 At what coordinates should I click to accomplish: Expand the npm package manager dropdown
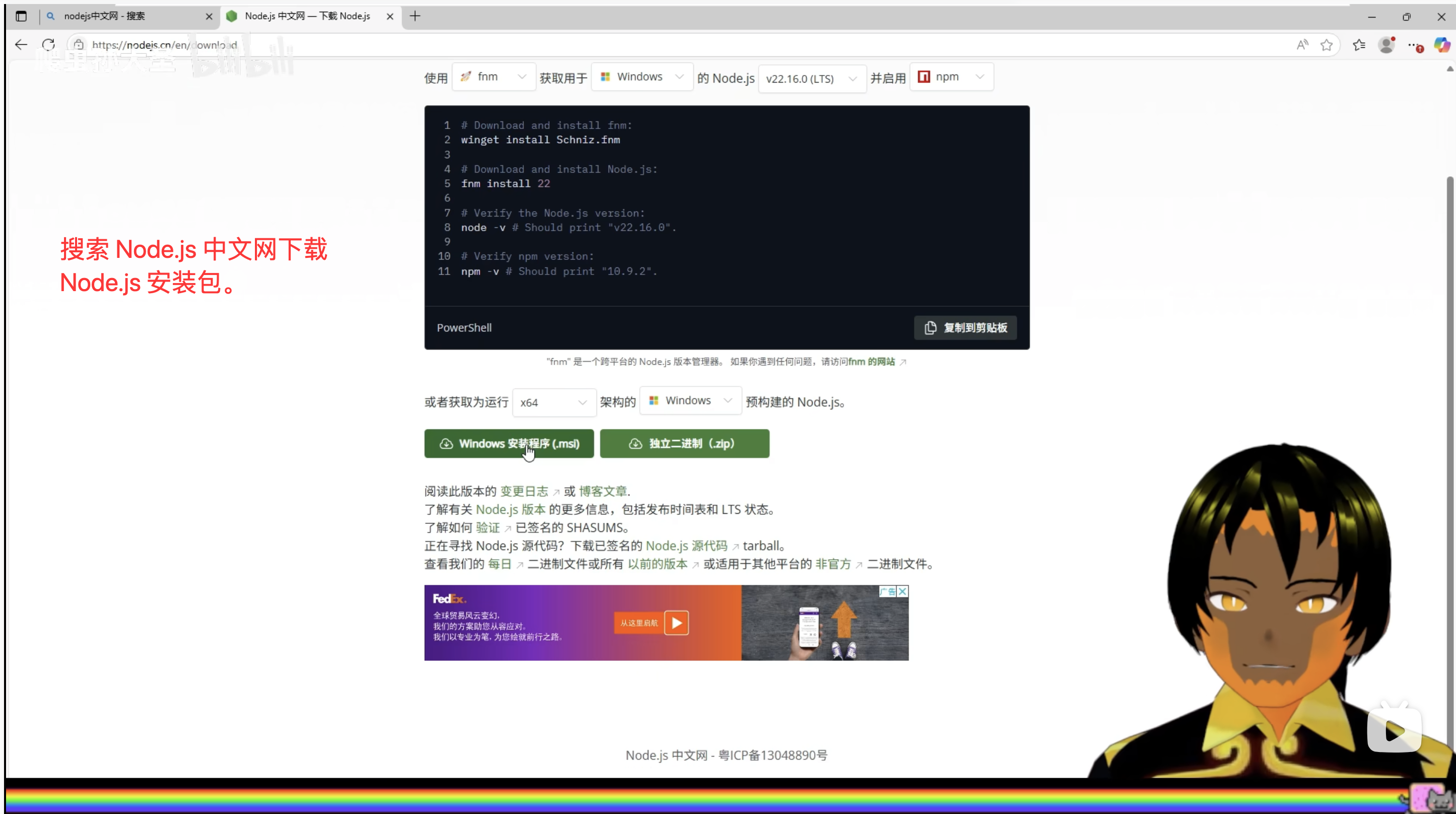[951, 77]
